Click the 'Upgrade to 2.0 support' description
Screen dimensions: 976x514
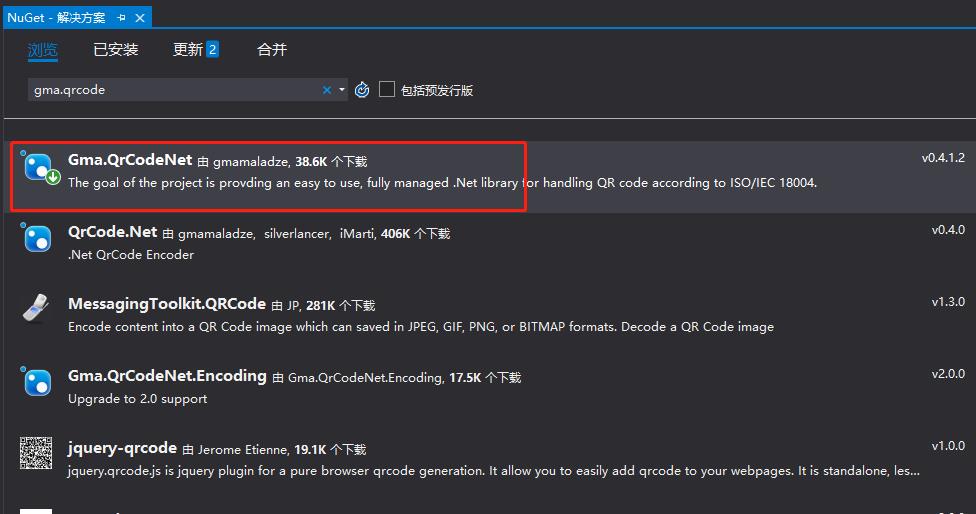[138, 399]
